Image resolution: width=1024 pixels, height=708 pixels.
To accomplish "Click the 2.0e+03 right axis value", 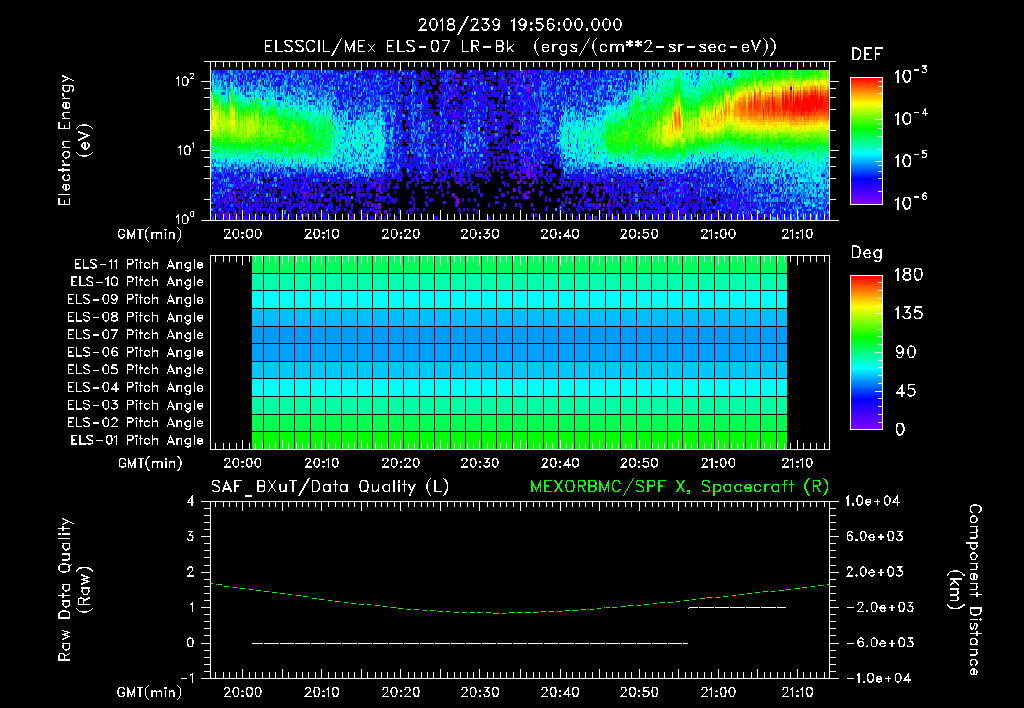I will pyautogui.click(x=875, y=571).
